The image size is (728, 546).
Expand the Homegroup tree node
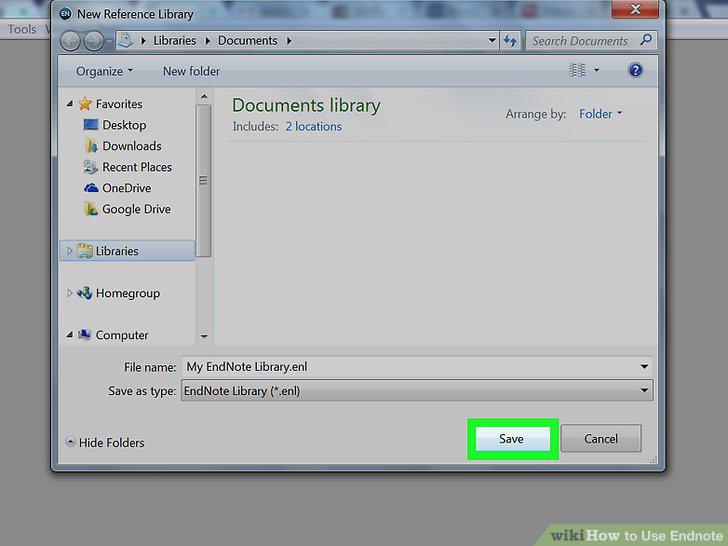(x=70, y=293)
